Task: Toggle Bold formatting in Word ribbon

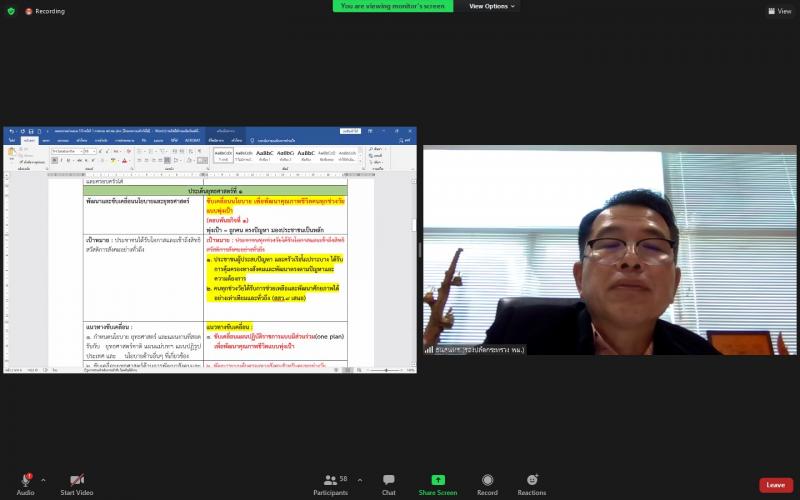Action: coord(55,161)
